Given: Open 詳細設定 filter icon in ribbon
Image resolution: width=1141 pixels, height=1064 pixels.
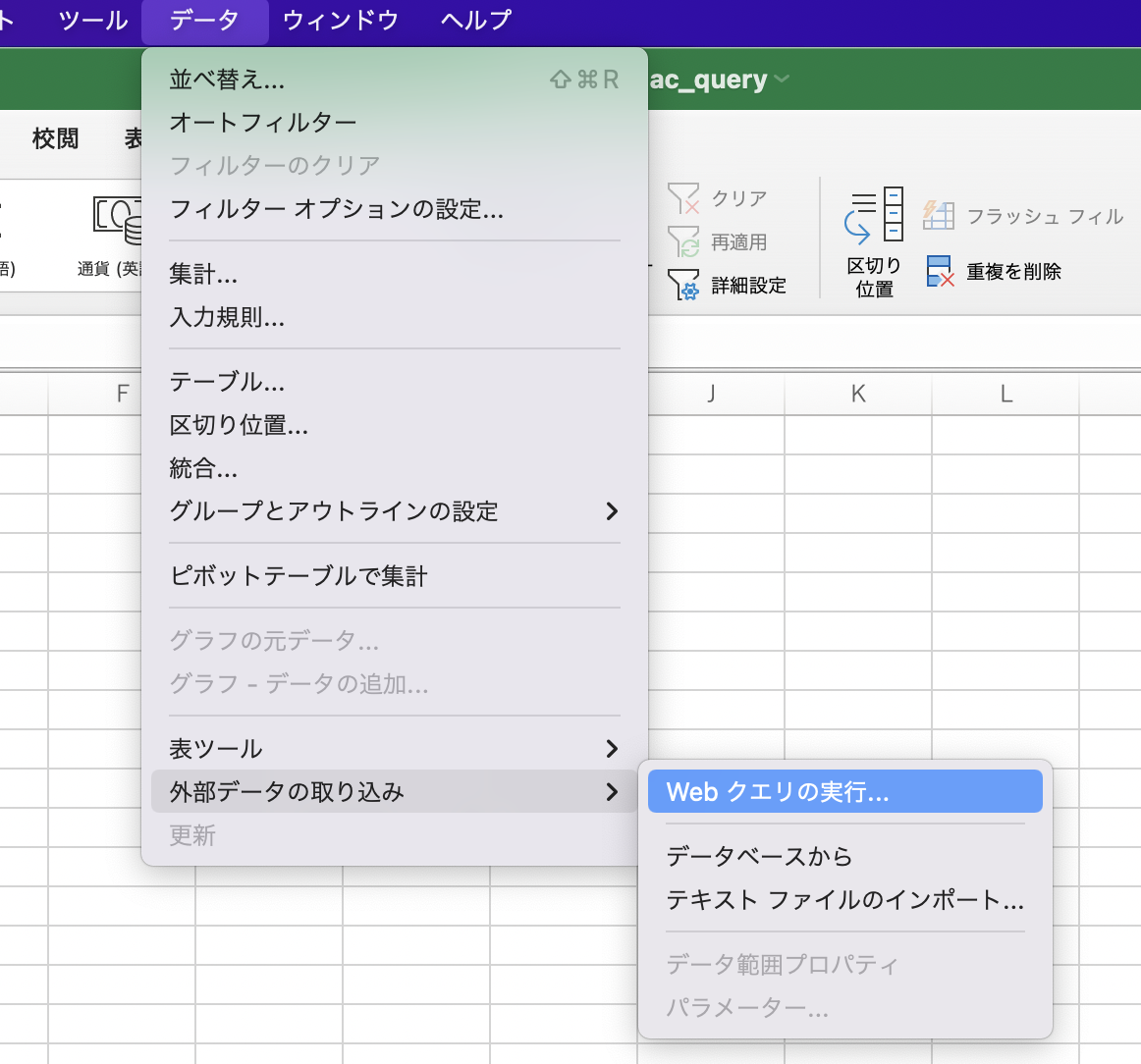Looking at the screenshot, I should point(683,285).
